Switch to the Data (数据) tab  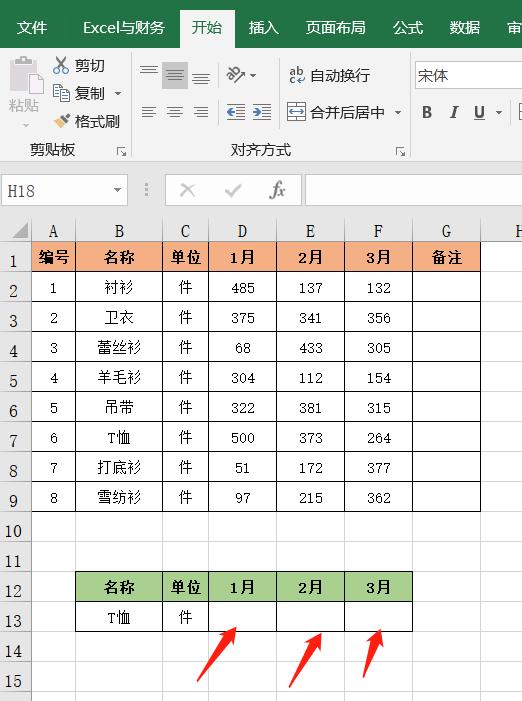pyautogui.click(x=464, y=28)
